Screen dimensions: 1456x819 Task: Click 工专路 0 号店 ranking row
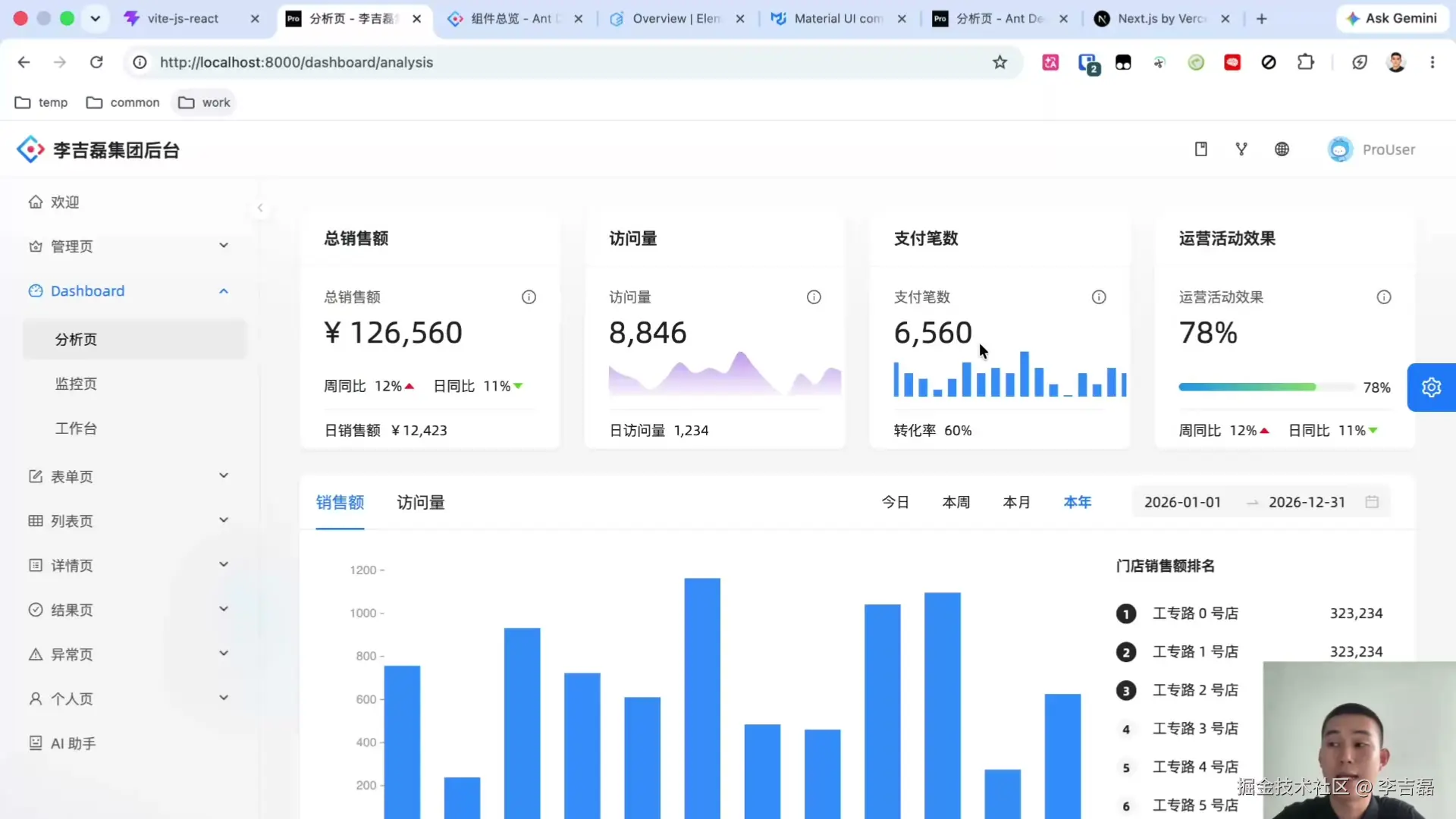(x=1250, y=613)
